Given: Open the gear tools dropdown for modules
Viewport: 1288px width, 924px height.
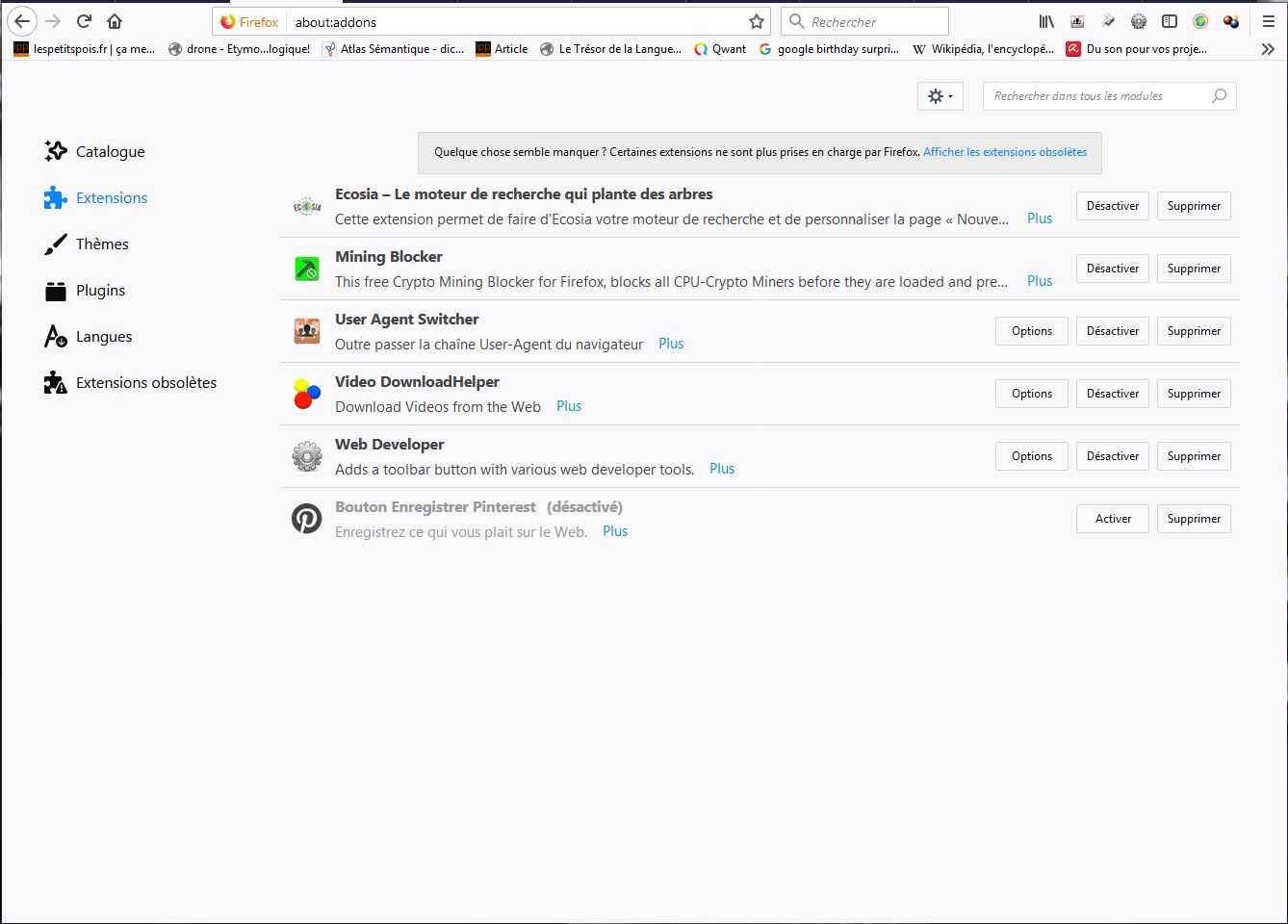Looking at the screenshot, I should (940, 96).
